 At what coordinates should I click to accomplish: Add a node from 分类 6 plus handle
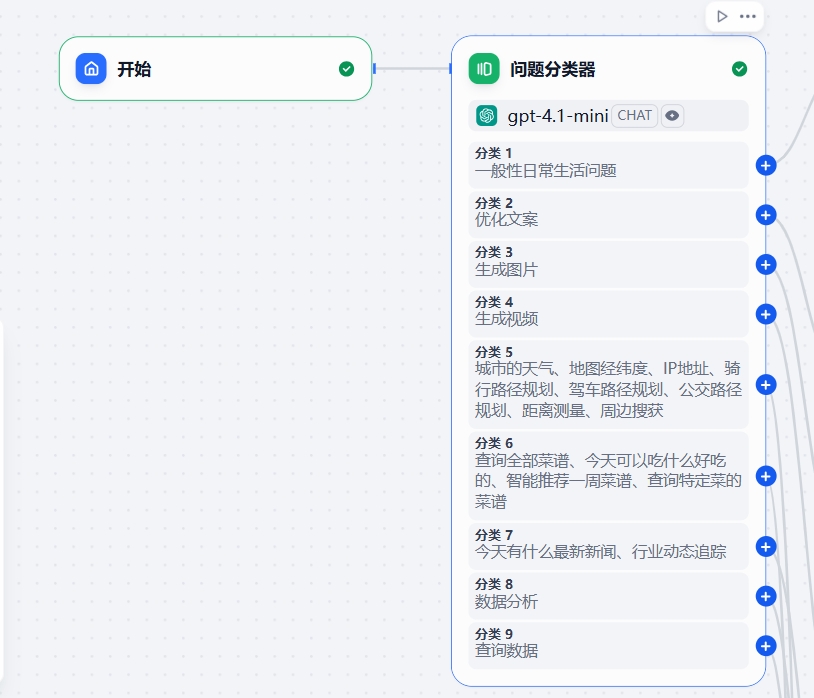click(766, 476)
